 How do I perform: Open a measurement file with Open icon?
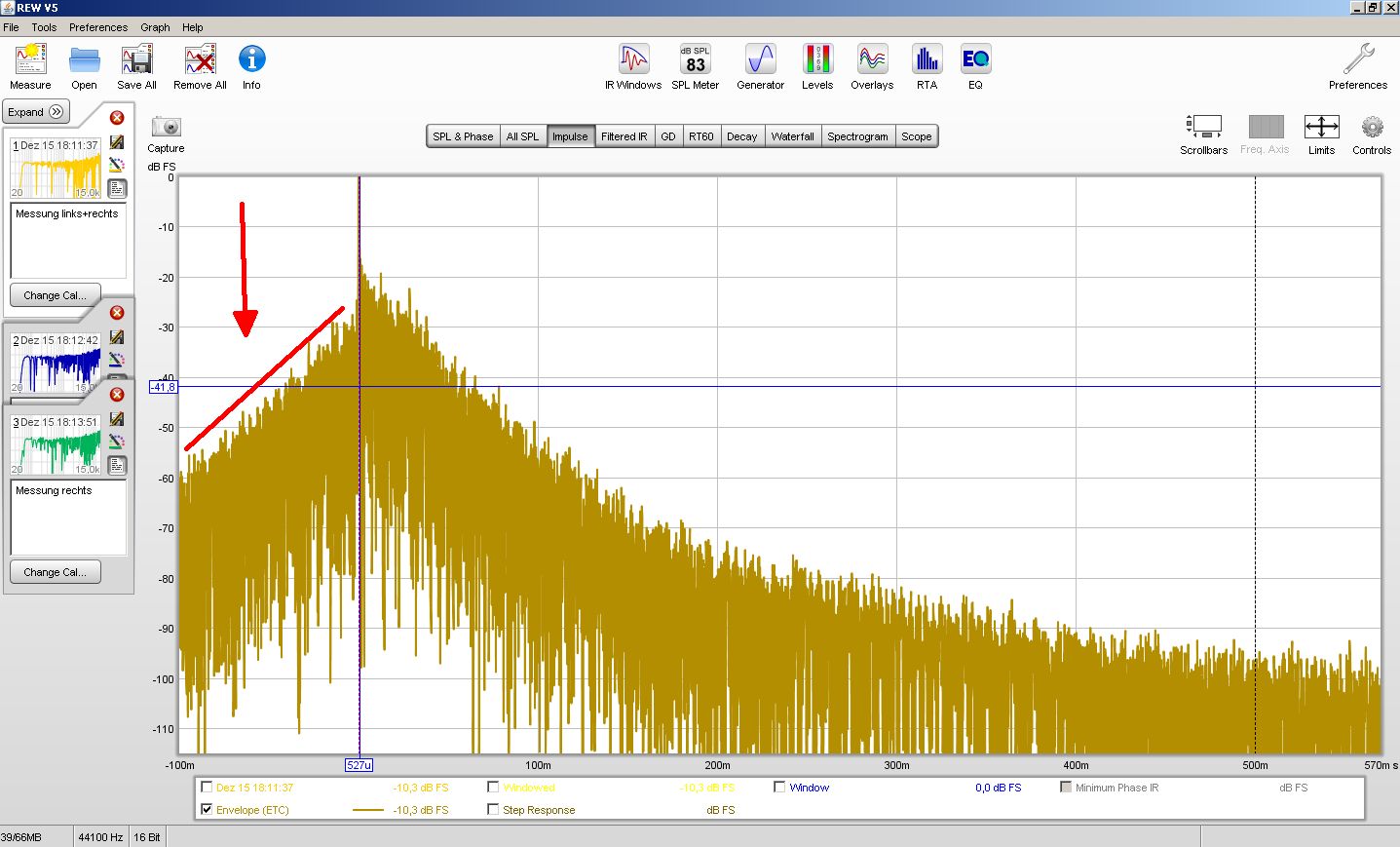[84, 66]
